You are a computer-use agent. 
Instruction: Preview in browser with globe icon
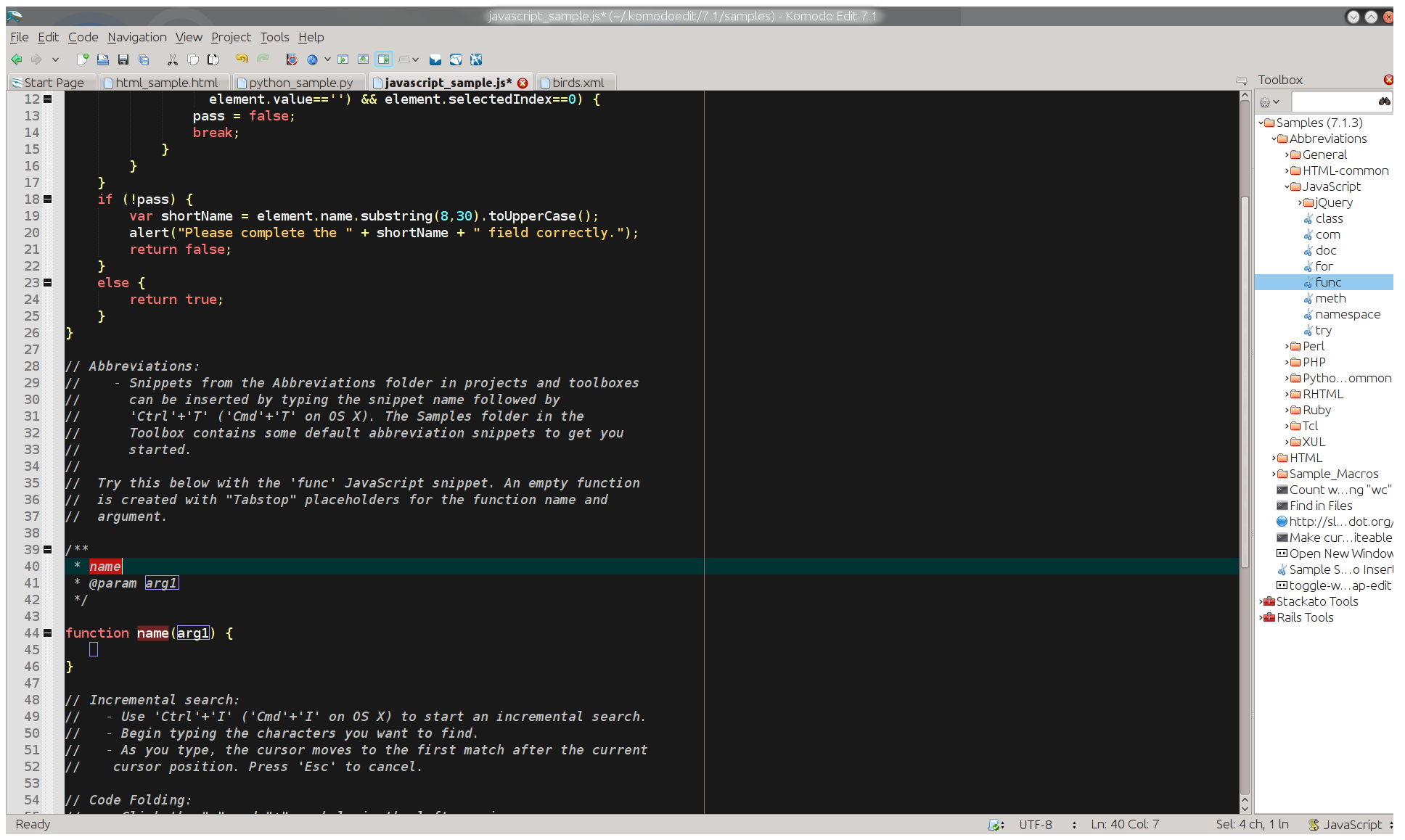[x=312, y=59]
